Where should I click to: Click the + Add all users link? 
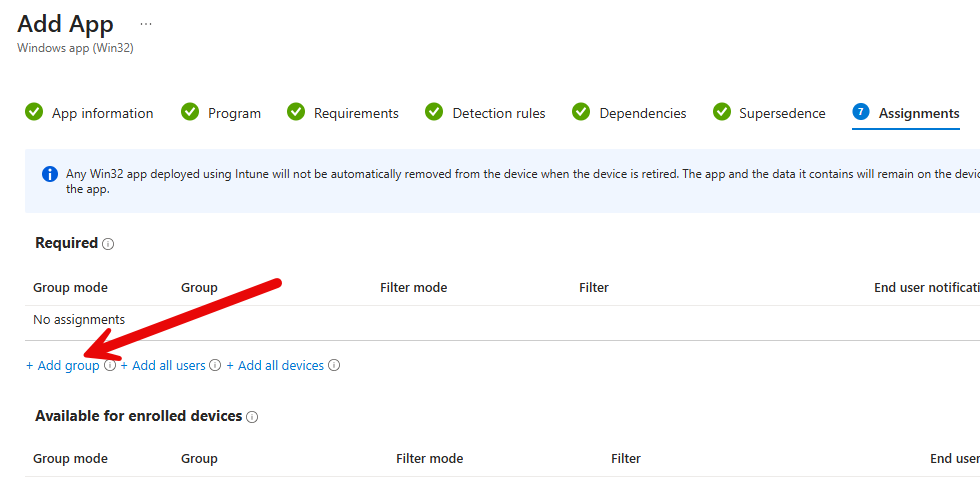pyautogui.click(x=163, y=366)
